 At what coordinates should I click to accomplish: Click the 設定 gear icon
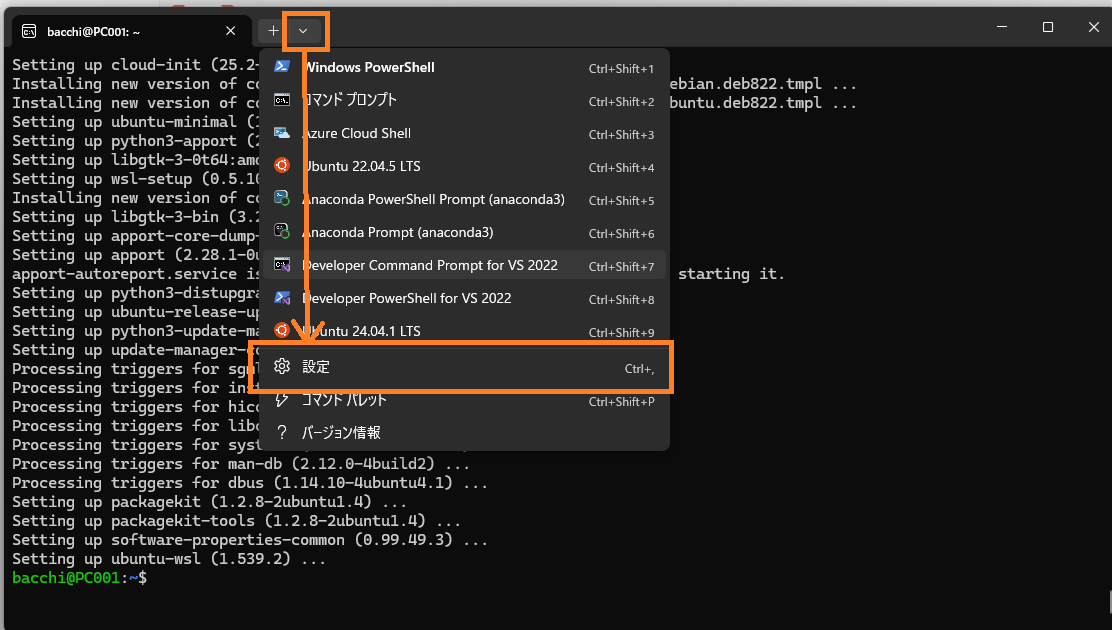pyautogui.click(x=282, y=367)
